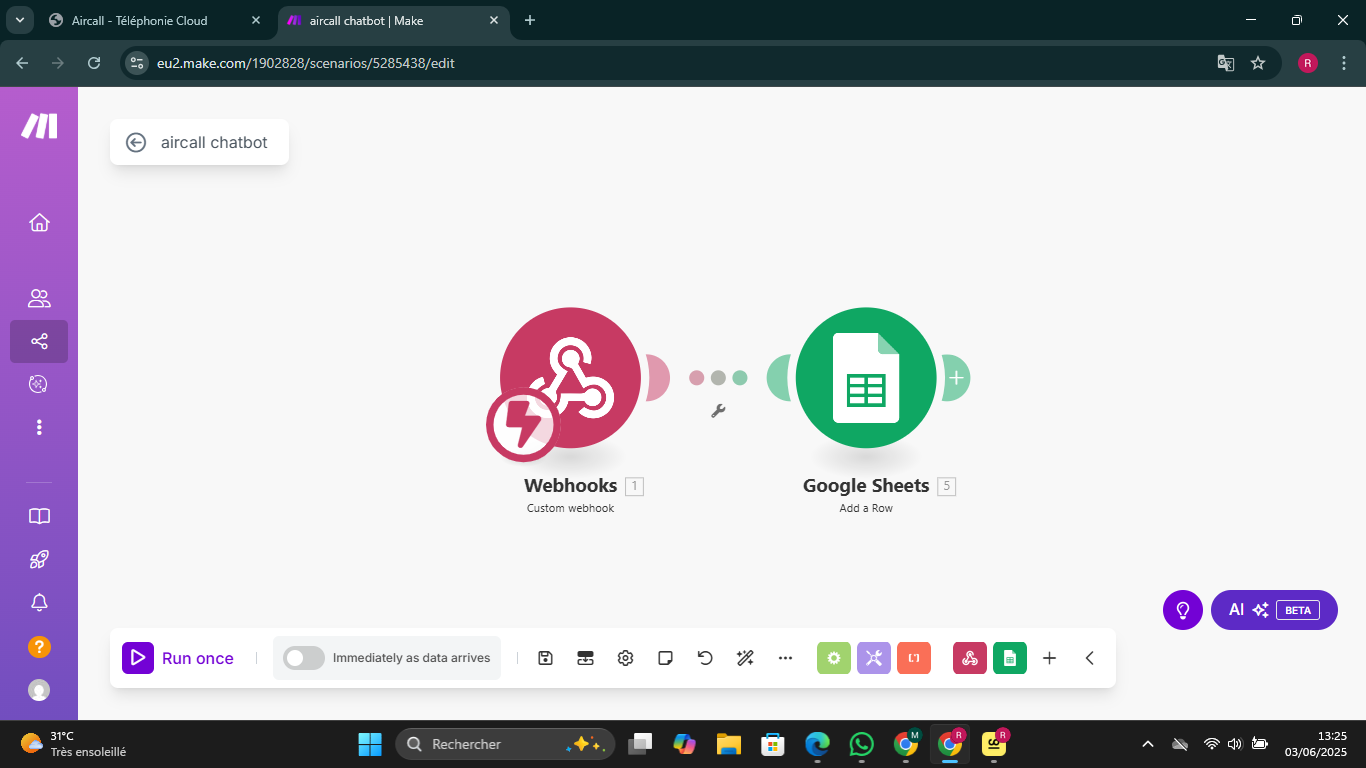Click the browser back arrow
The width and height of the screenshot is (1366, 768).
tap(22, 63)
